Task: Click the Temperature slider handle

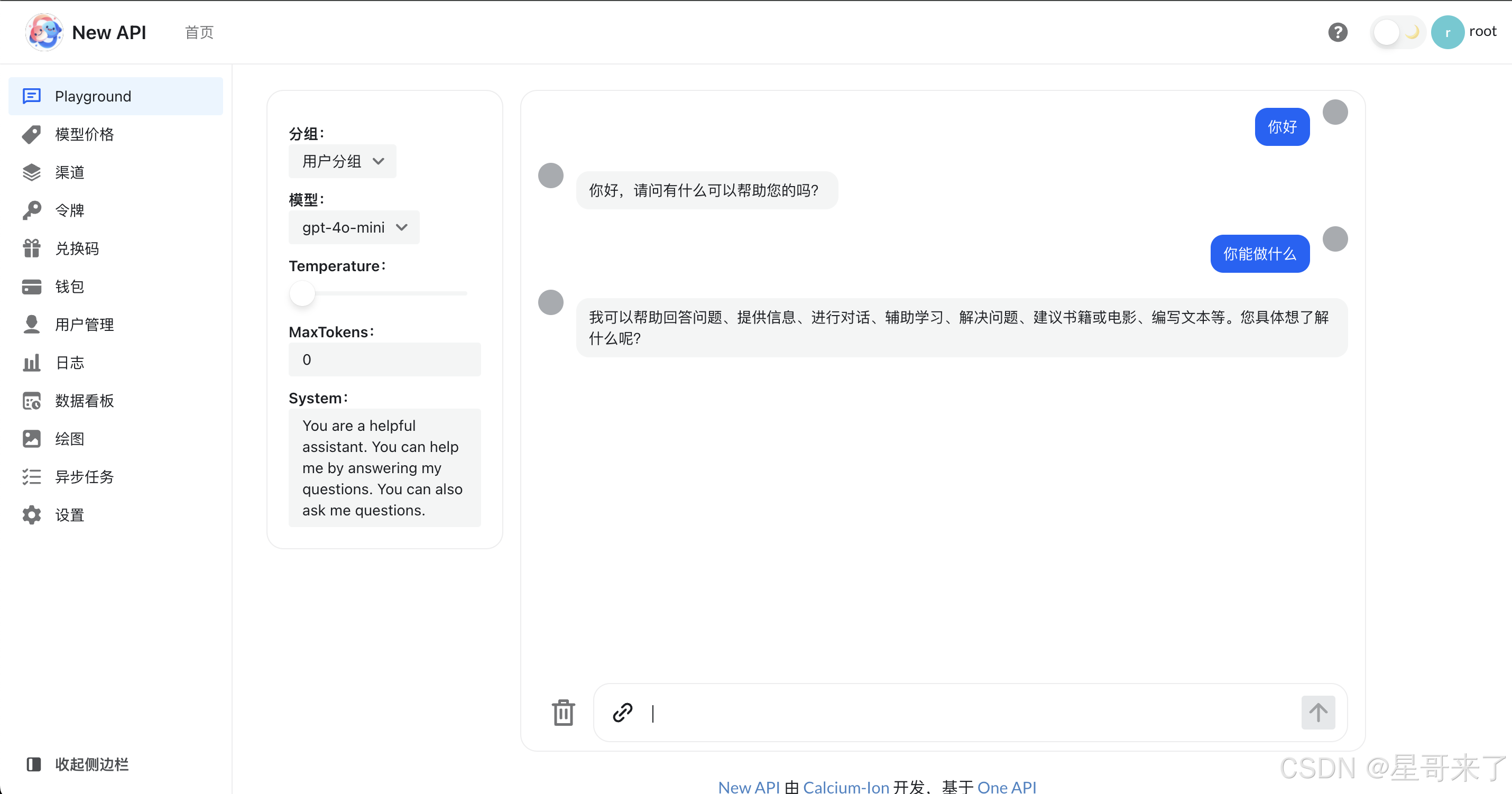Action: tap(302, 293)
